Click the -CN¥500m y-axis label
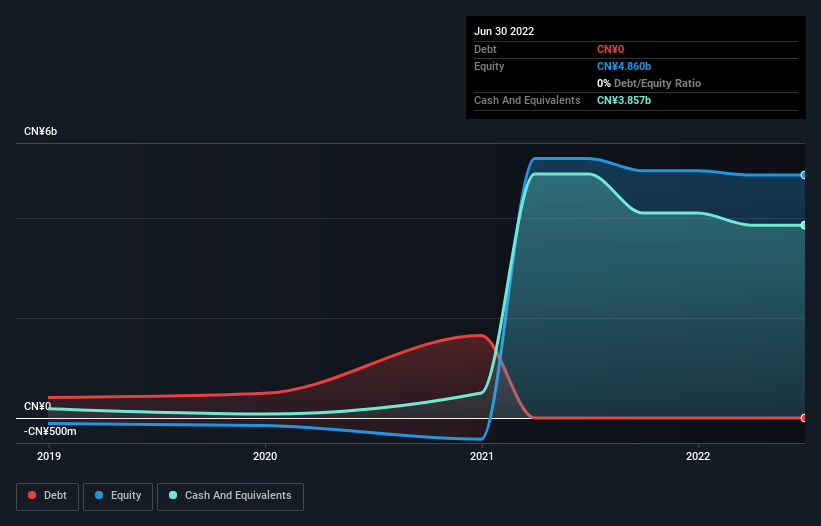The width and height of the screenshot is (821, 526). tap(50, 431)
